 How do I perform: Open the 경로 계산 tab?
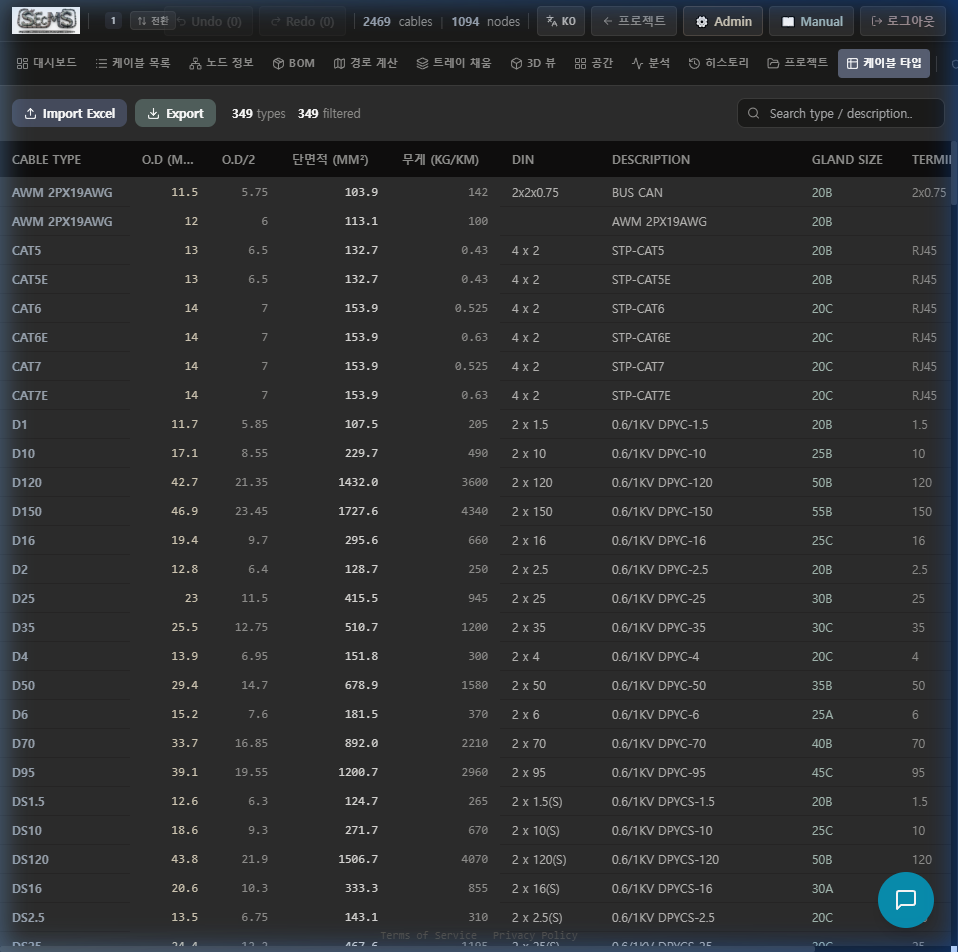tap(365, 63)
